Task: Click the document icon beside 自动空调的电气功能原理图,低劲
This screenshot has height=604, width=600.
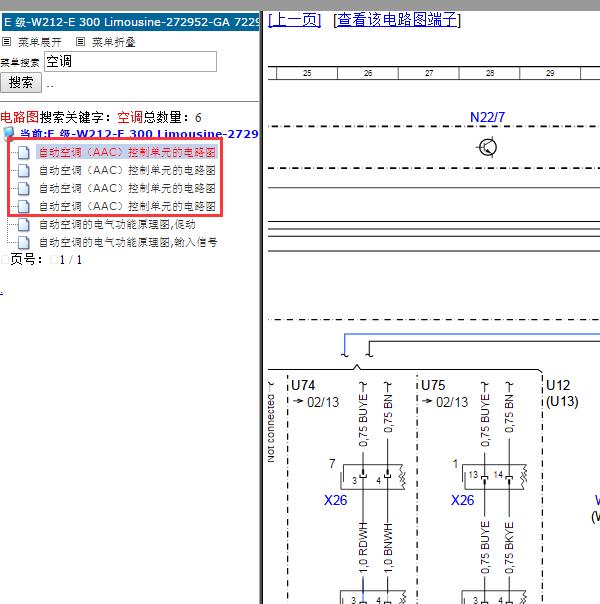Action: (x=23, y=224)
